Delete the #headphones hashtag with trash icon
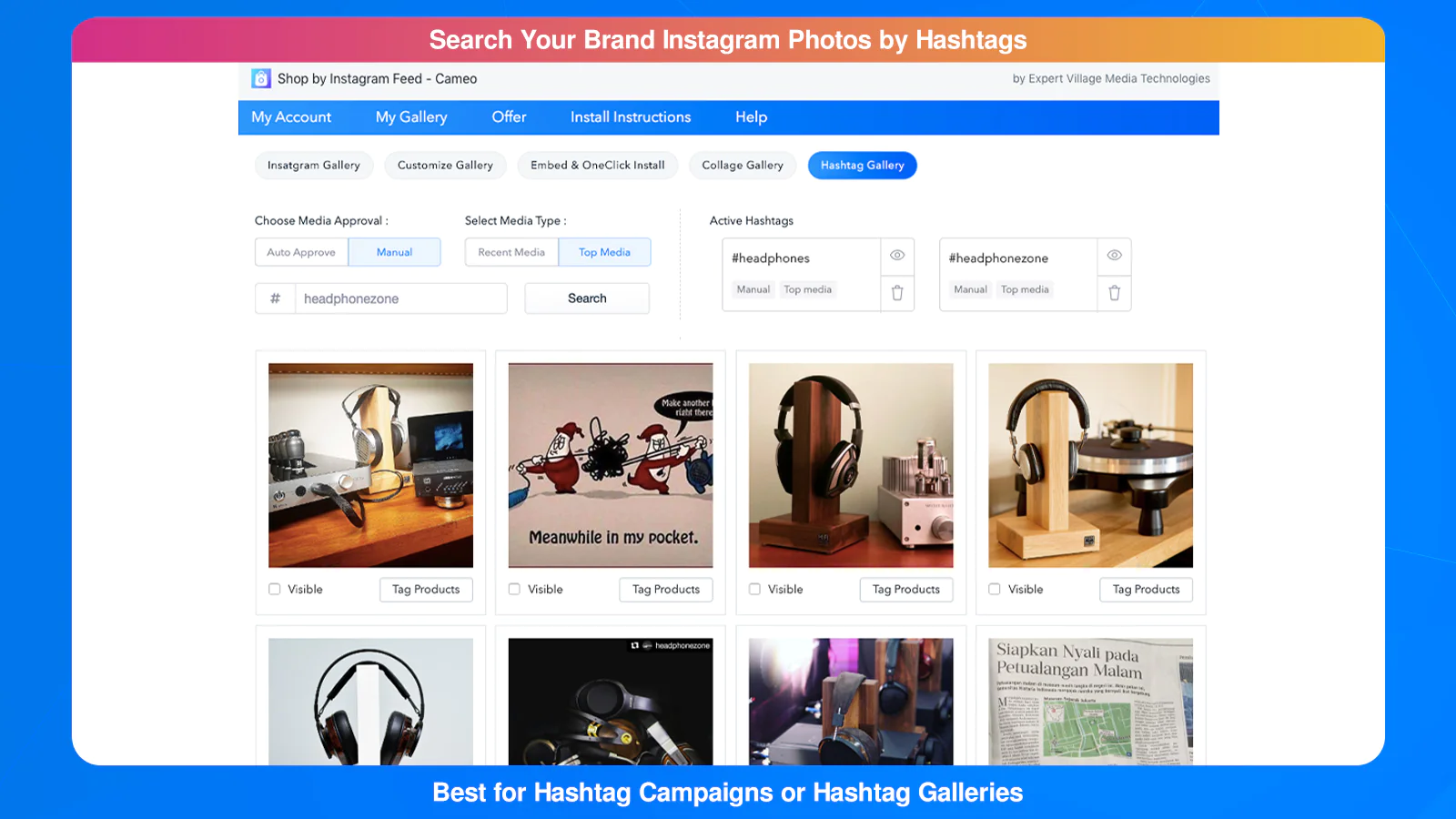1456x819 pixels. [897, 293]
